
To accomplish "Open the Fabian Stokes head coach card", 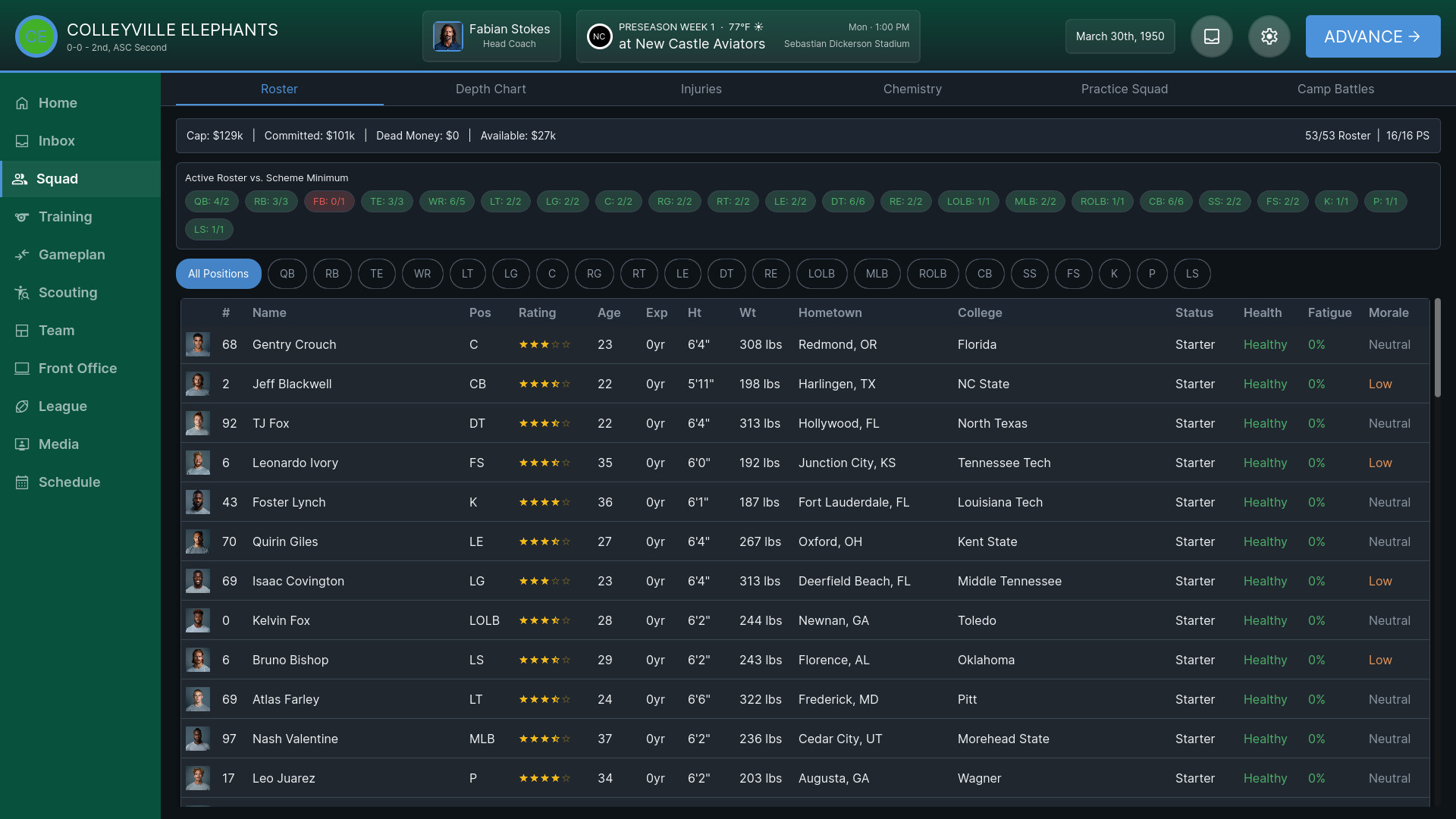I will (x=491, y=36).
